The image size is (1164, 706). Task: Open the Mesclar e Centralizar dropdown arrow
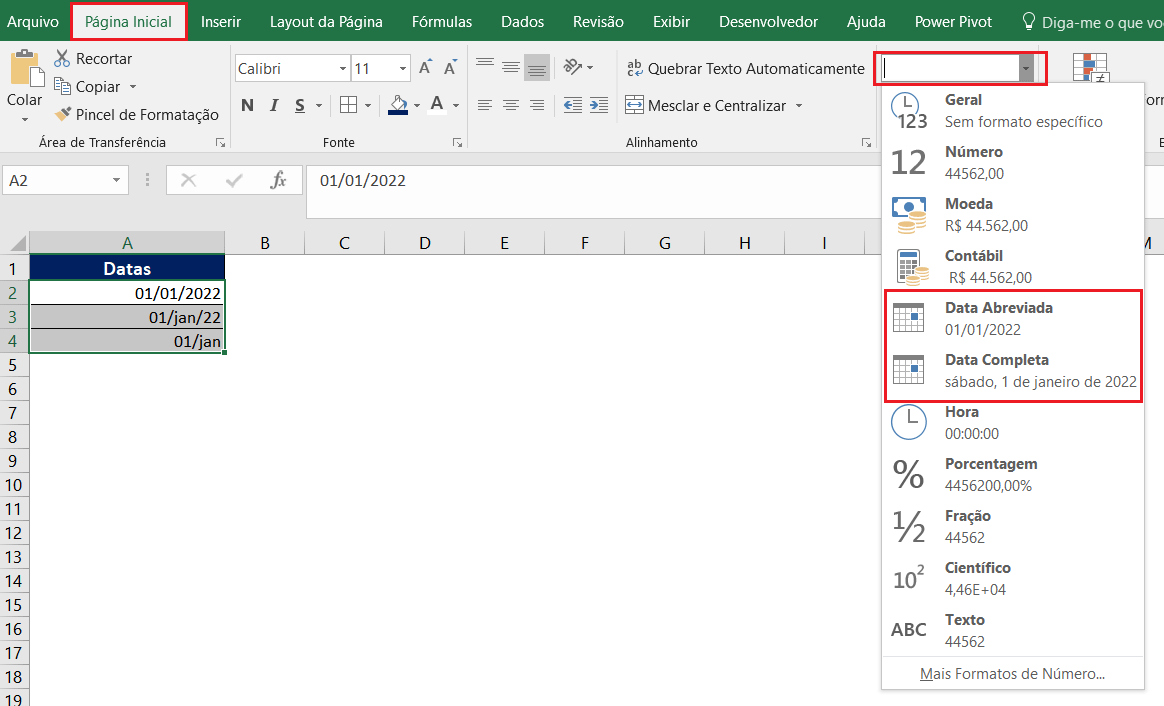coord(800,104)
